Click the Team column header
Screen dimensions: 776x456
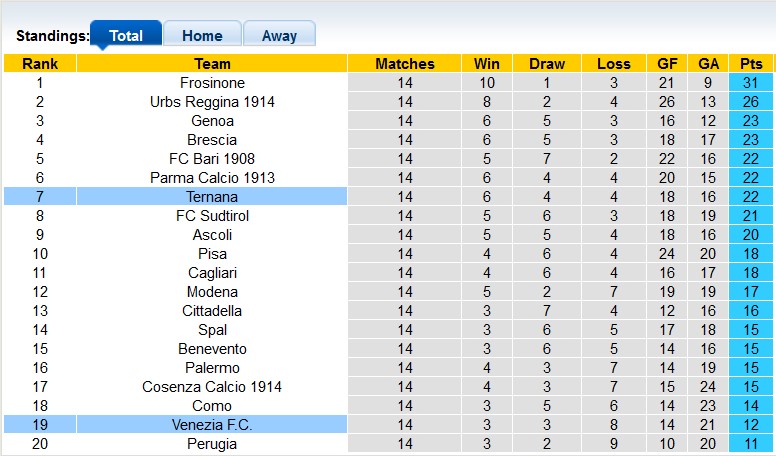click(212, 64)
